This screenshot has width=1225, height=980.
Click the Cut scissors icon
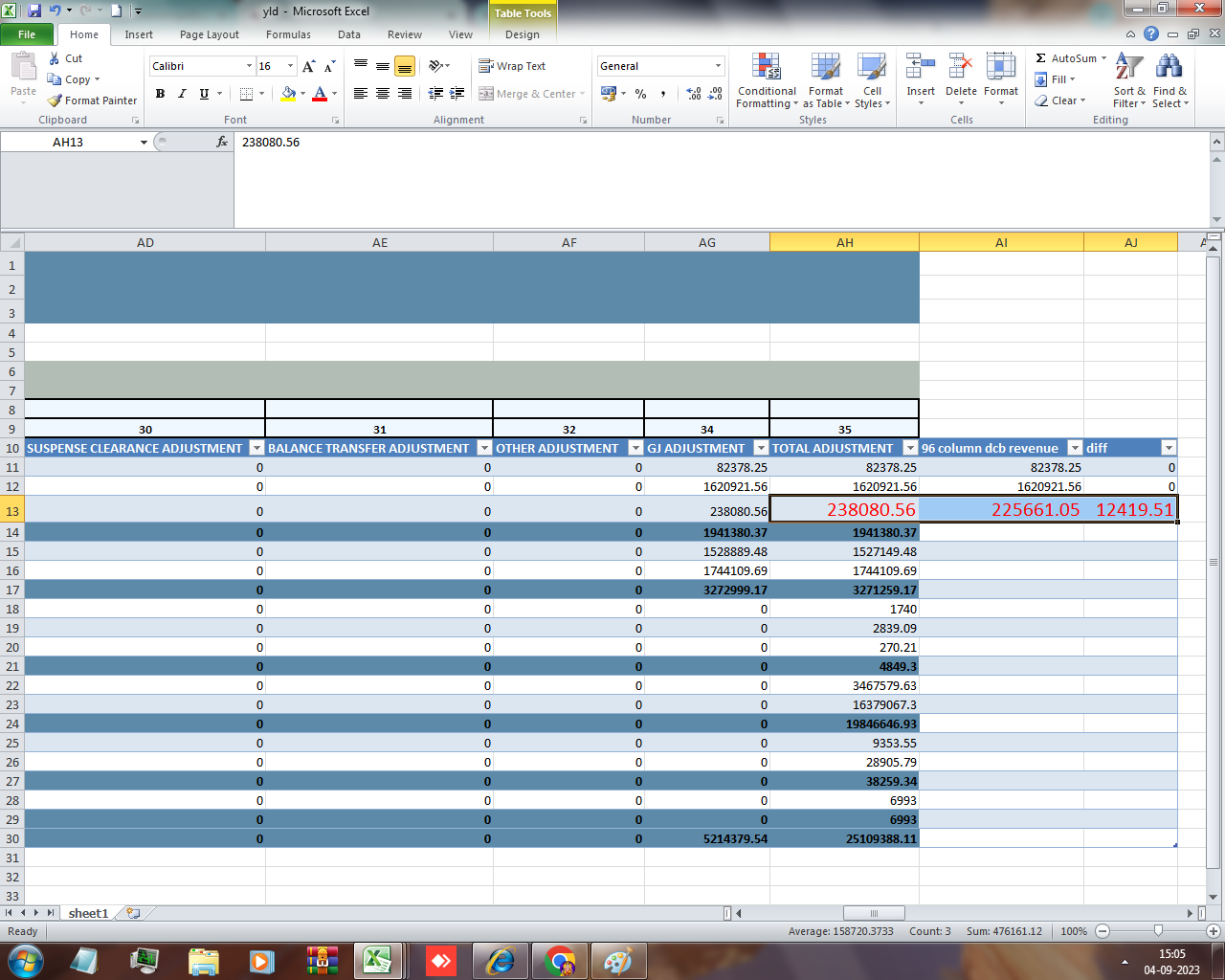click(55, 58)
